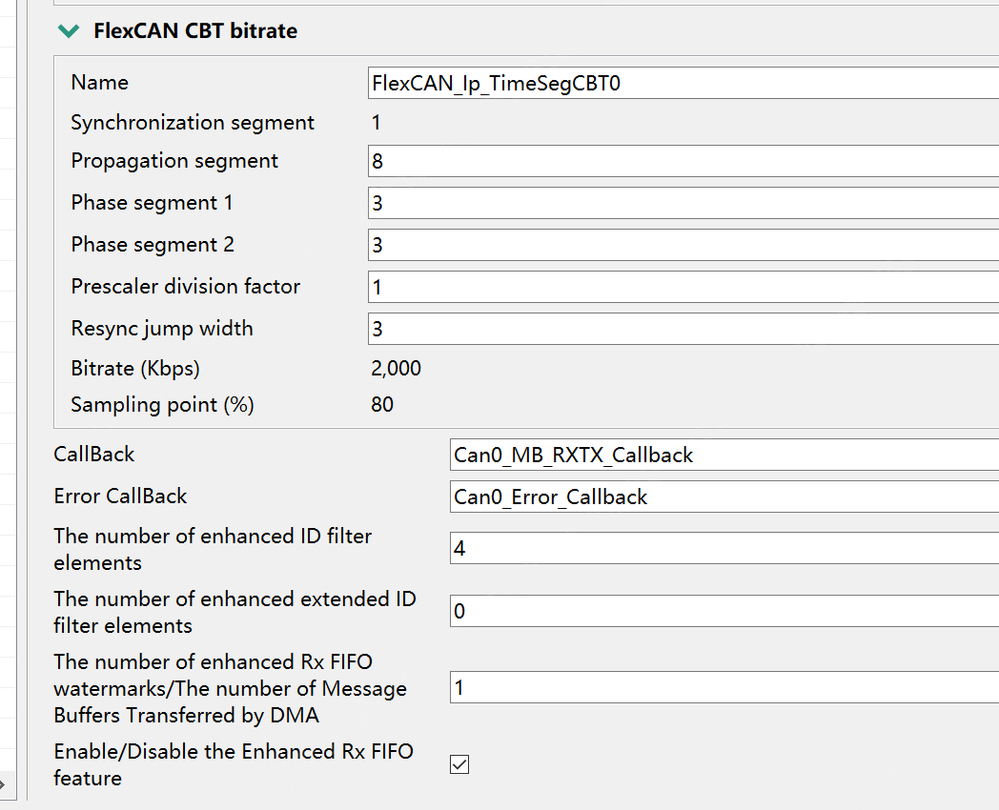Select the Name field containing FlexCAN_Ip_TimeSegCBT0
The width and height of the screenshot is (999, 810).
click(x=600, y=82)
